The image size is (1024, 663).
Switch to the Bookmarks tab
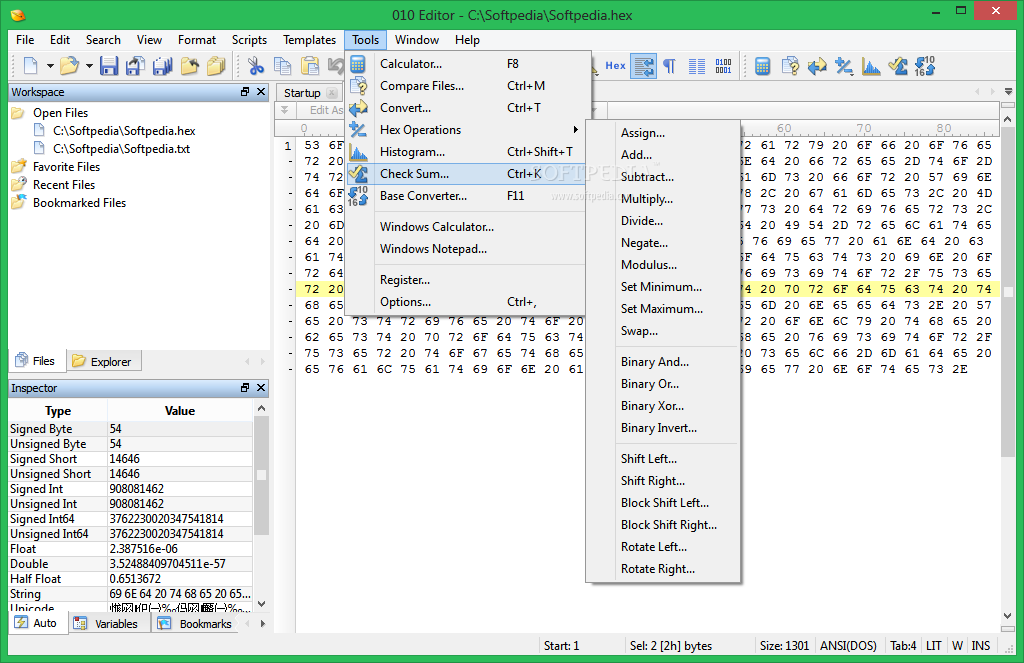pos(197,624)
